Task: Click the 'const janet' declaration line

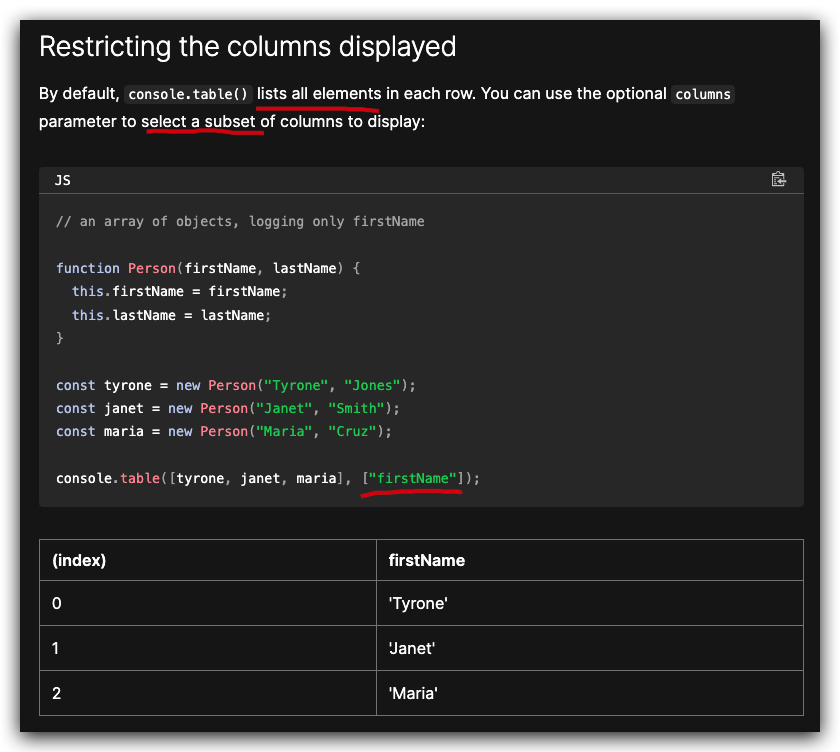Action: point(228,408)
